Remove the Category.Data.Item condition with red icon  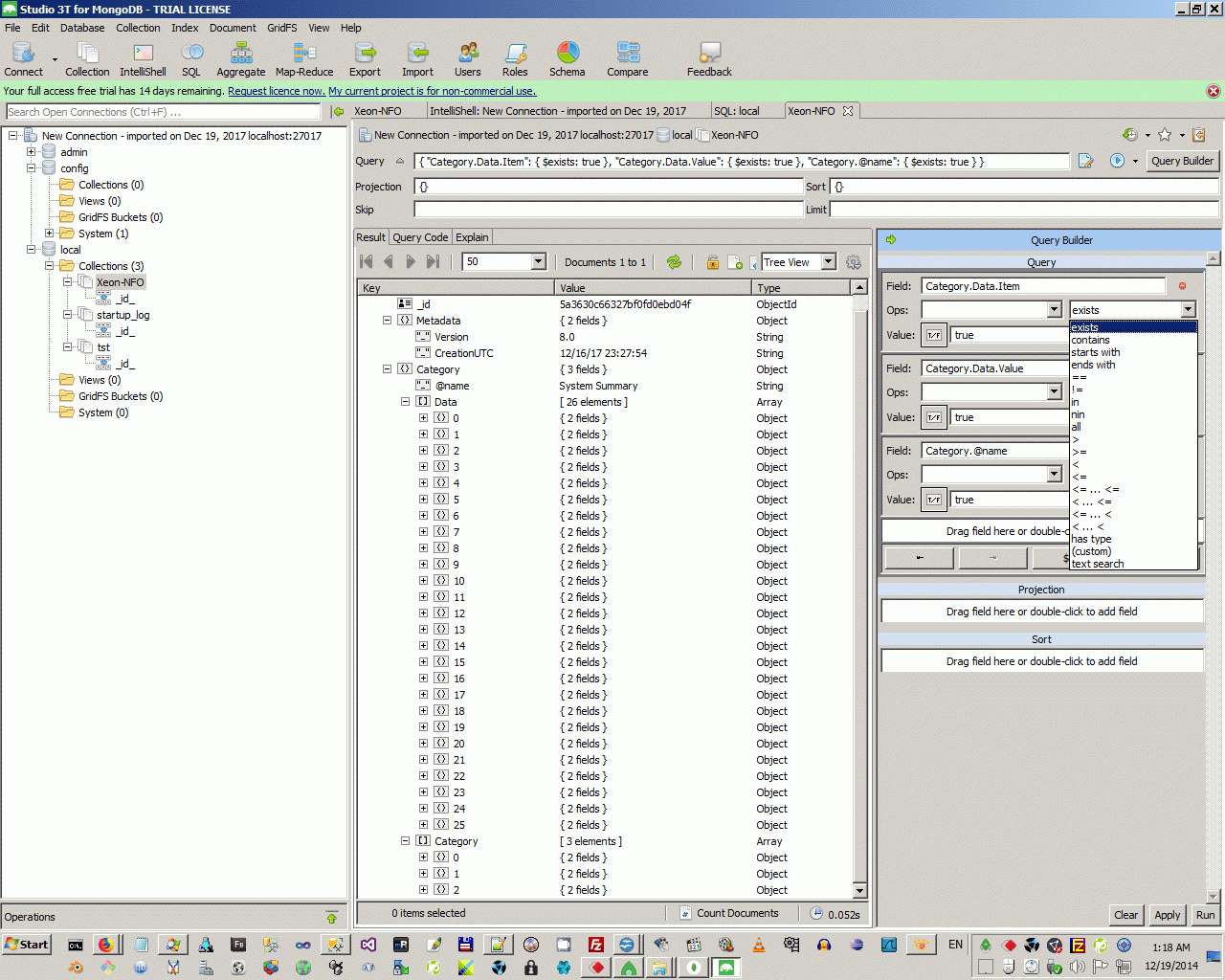1183,286
